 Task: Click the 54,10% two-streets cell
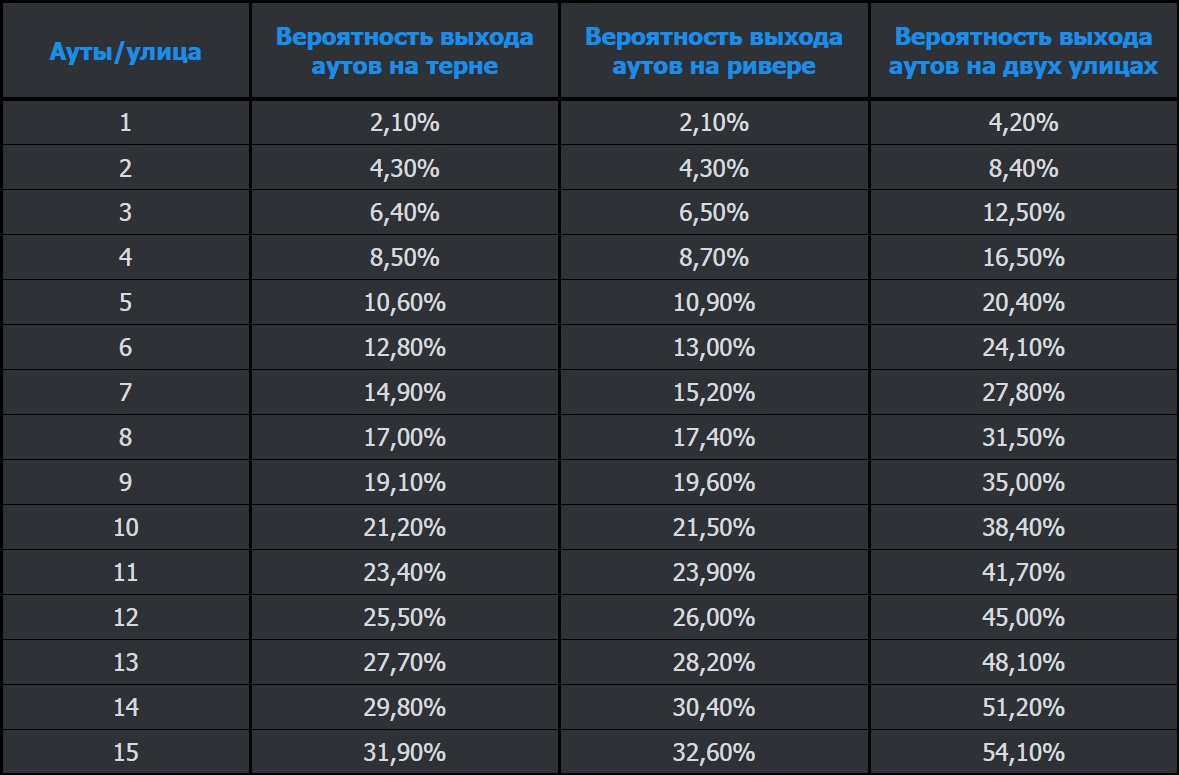pyautogui.click(x=1023, y=752)
